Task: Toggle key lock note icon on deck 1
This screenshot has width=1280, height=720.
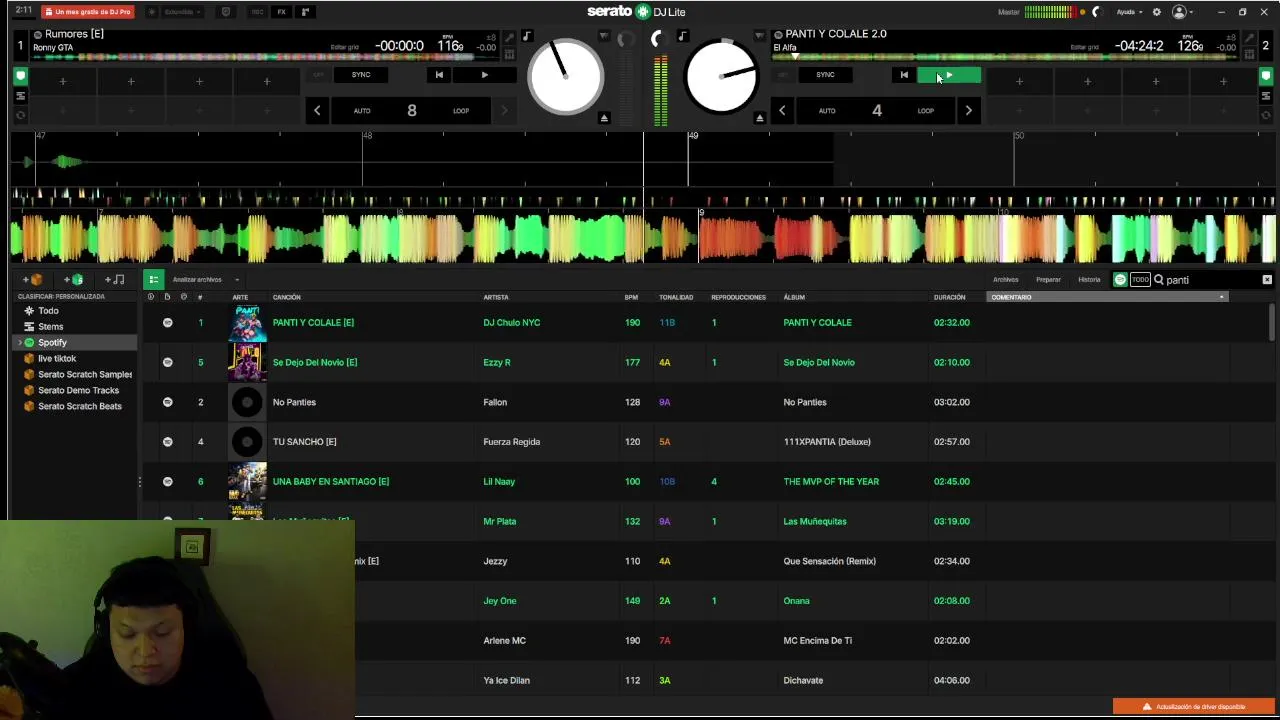Action: pyautogui.click(x=528, y=37)
